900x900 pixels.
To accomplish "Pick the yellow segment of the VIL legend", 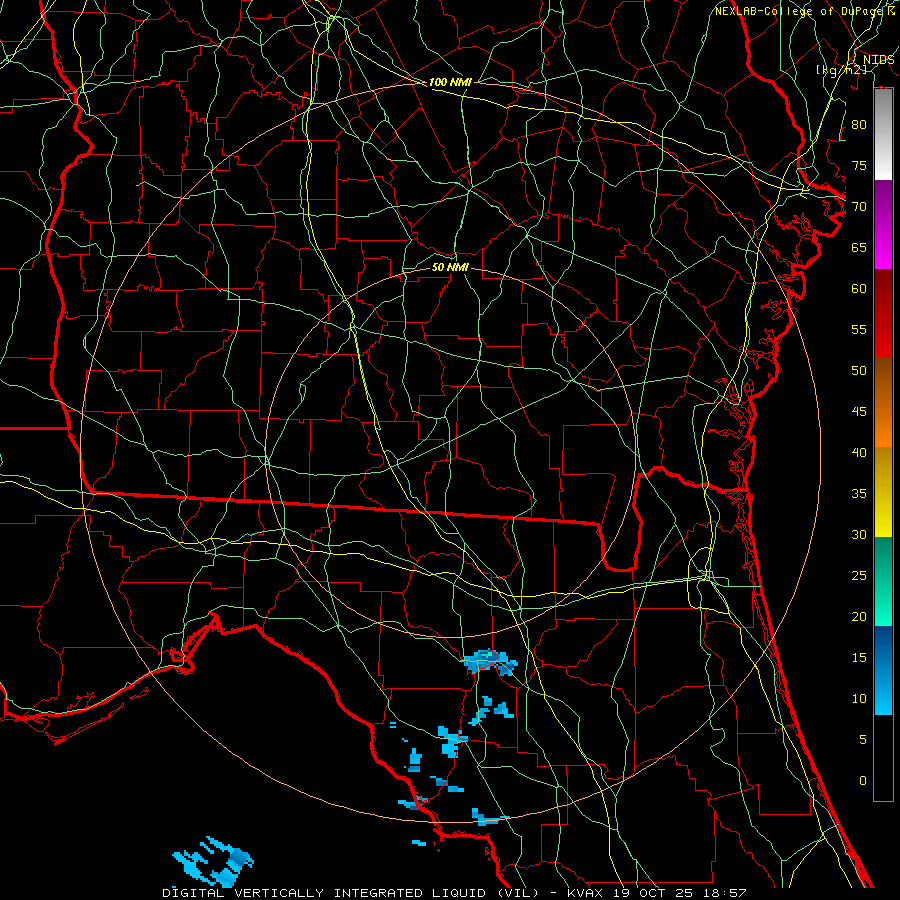I will click(x=883, y=492).
